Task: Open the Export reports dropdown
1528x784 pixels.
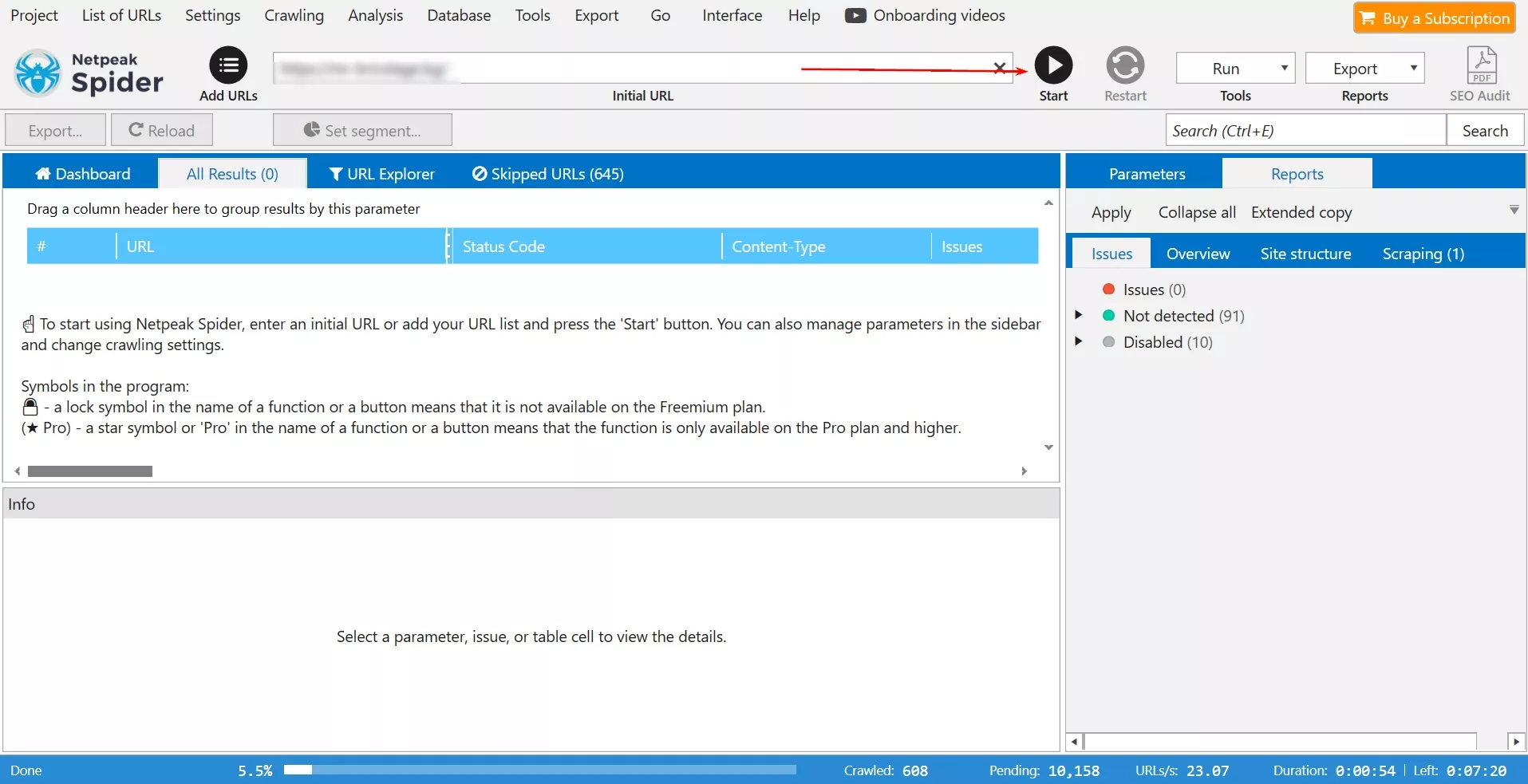Action: tap(1364, 69)
